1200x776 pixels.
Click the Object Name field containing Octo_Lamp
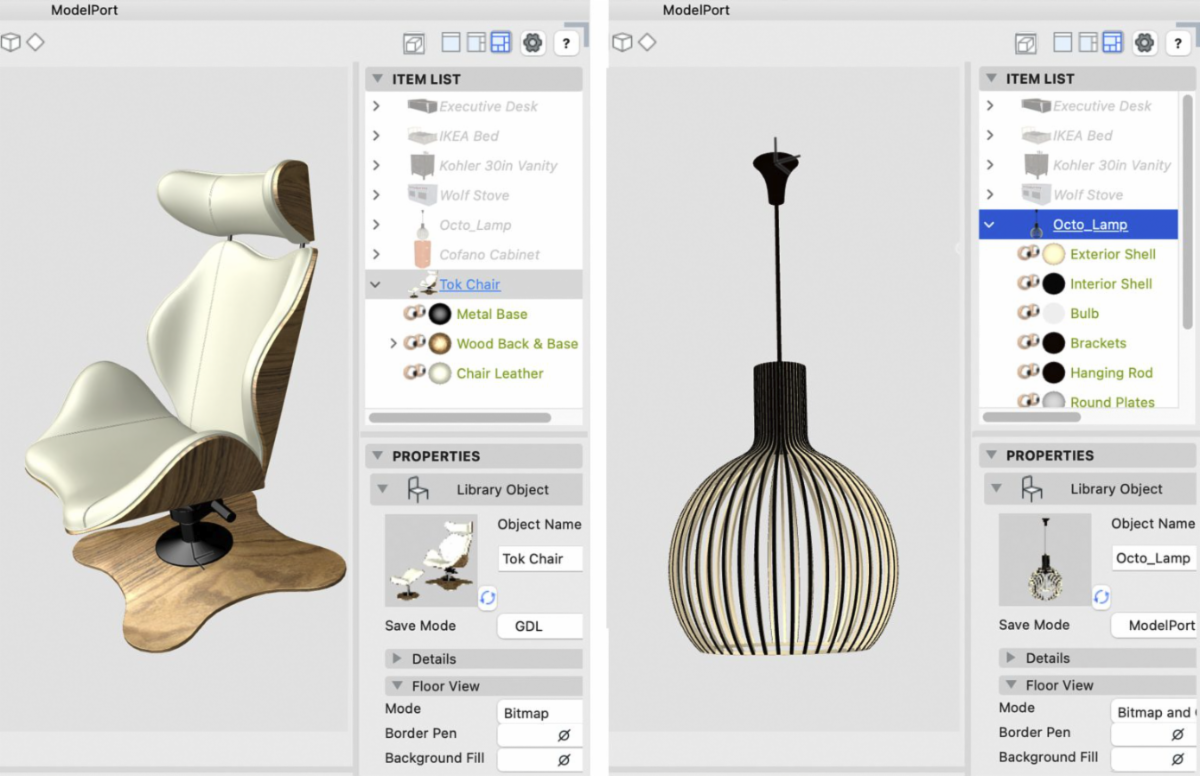pyautogui.click(x=1152, y=558)
